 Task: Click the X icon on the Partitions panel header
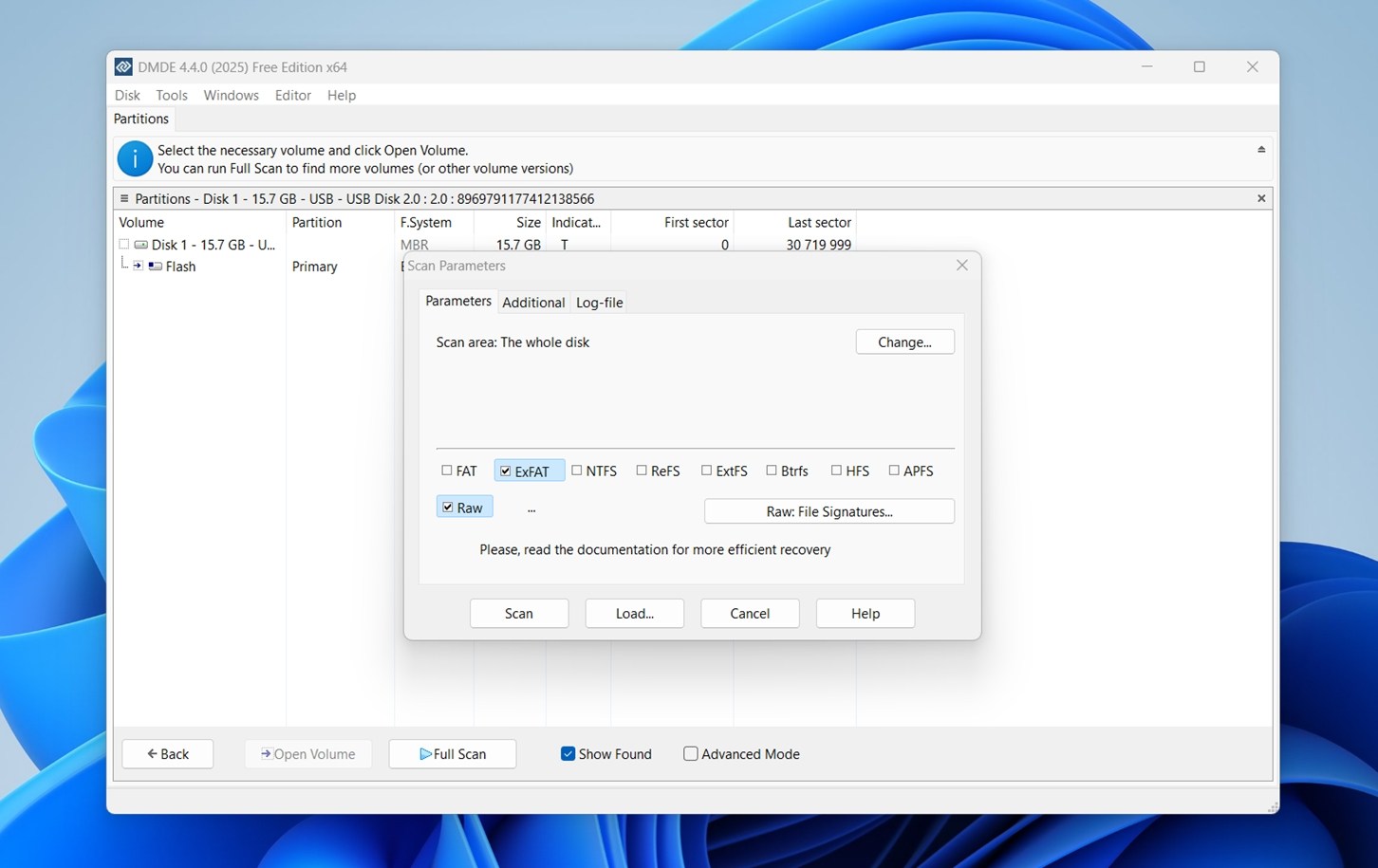[x=1261, y=198]
